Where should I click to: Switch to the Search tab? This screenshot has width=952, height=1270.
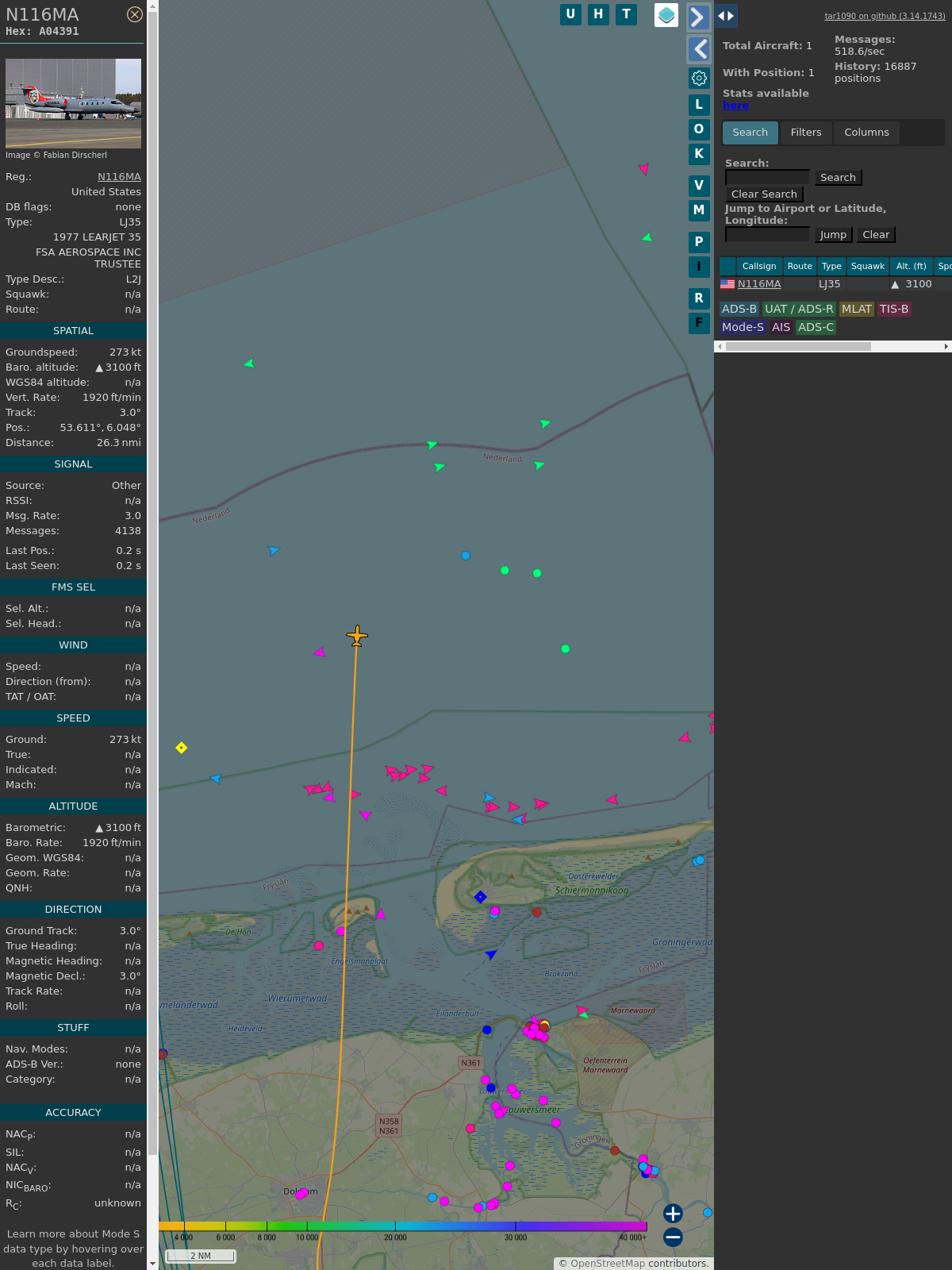click(750, 133)
